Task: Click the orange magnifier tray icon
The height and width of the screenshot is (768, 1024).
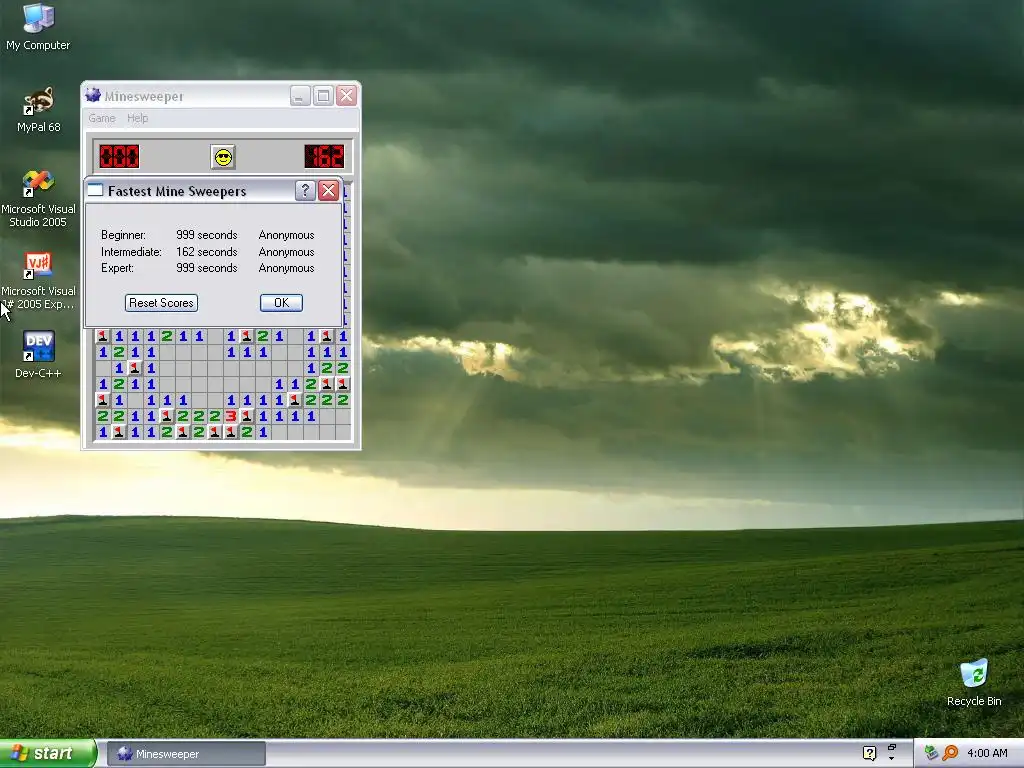Action: pyautogui.click(x=950, y=753)
